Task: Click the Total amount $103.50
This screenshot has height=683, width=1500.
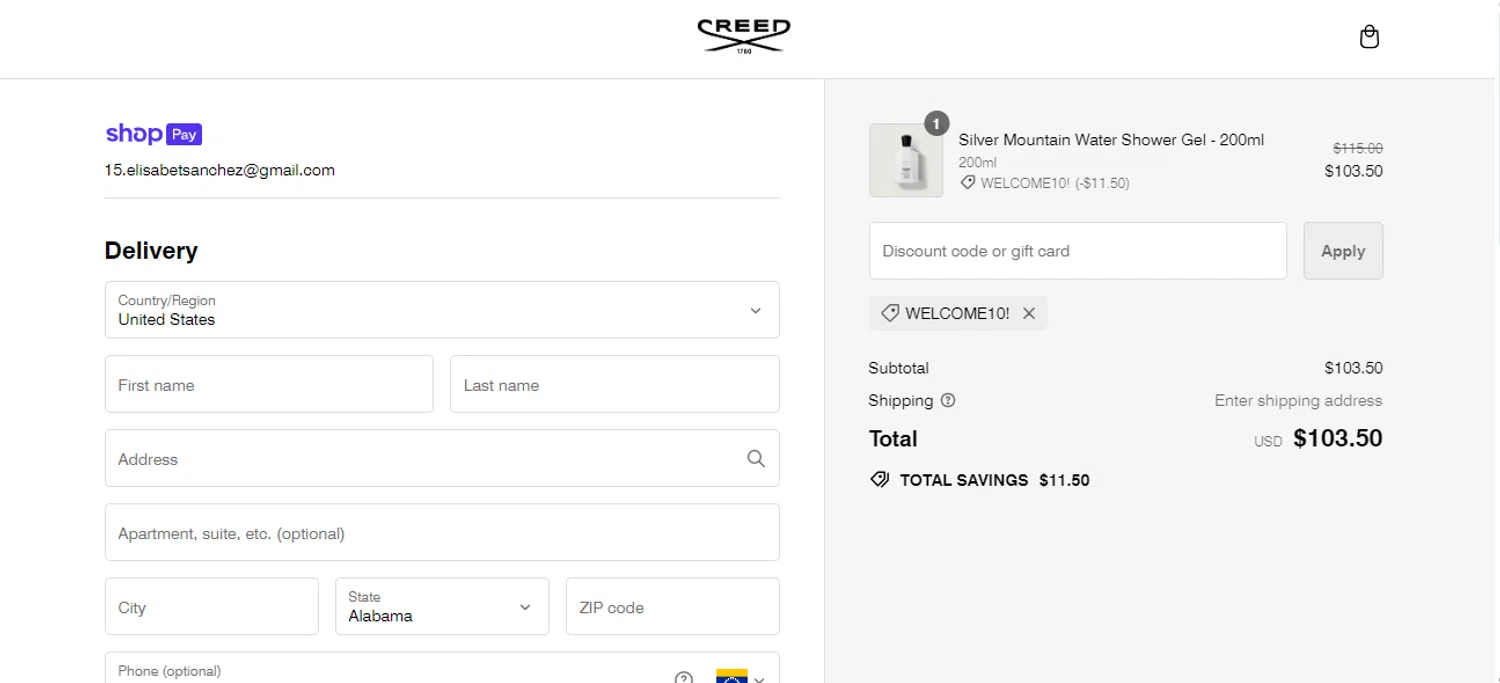Action: [x=1338, y=438]
